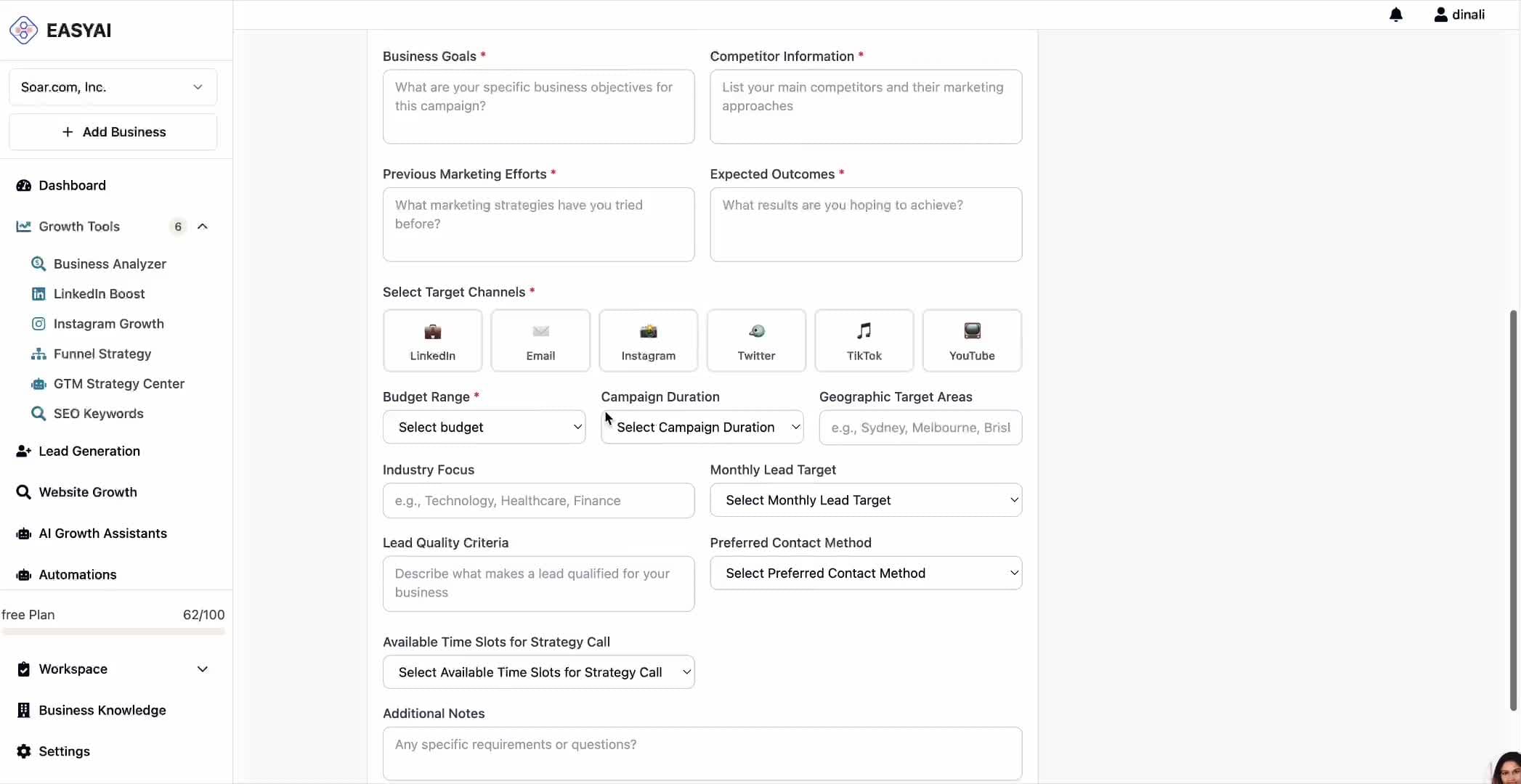Go to Dashboard in the sidebar

point(72,185)
